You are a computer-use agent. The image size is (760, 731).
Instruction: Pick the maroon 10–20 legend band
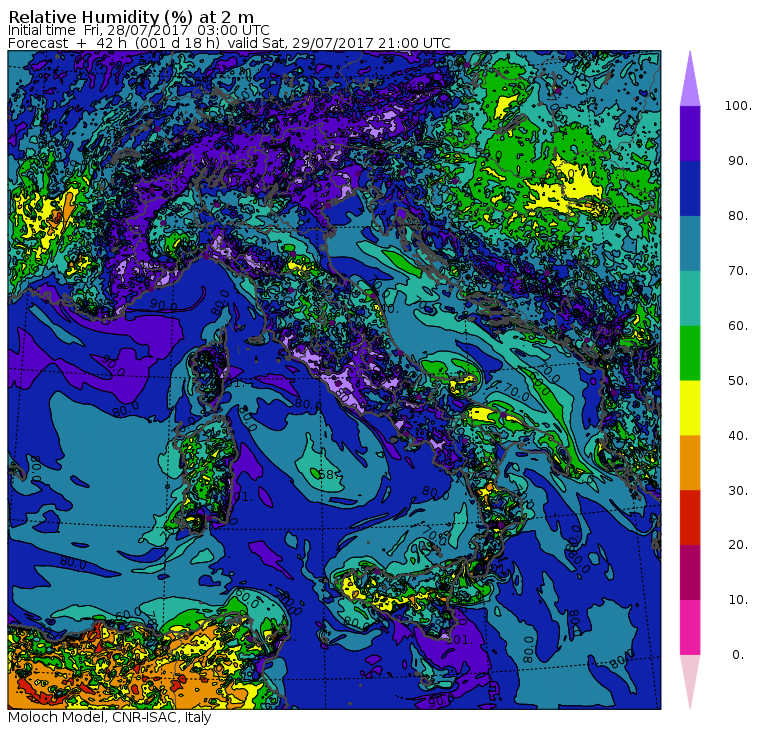pyautogui.click(x=690, y=572)
